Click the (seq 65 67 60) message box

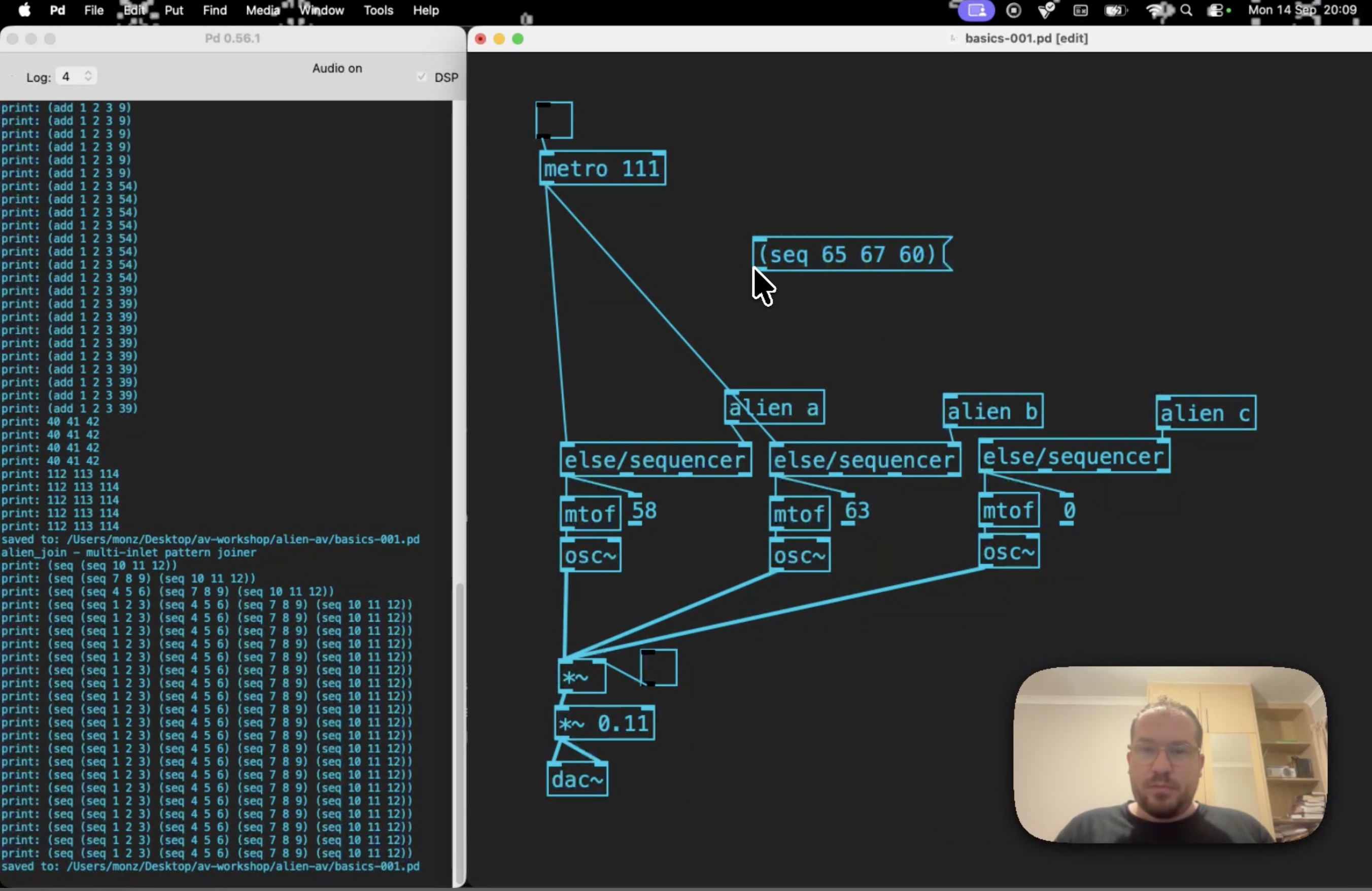click(851, 254)
